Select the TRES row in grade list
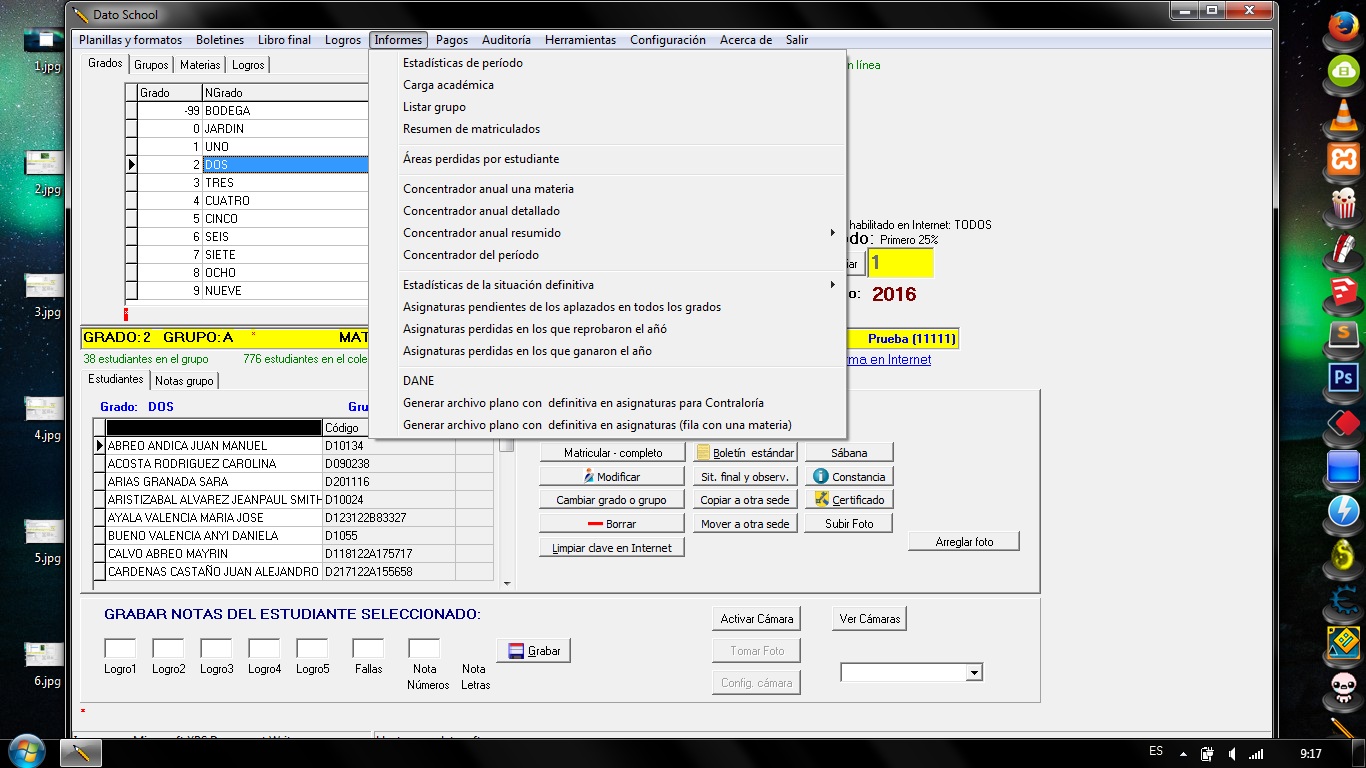The height and width of the screenshot is (768, 1366). pos(219,183)
